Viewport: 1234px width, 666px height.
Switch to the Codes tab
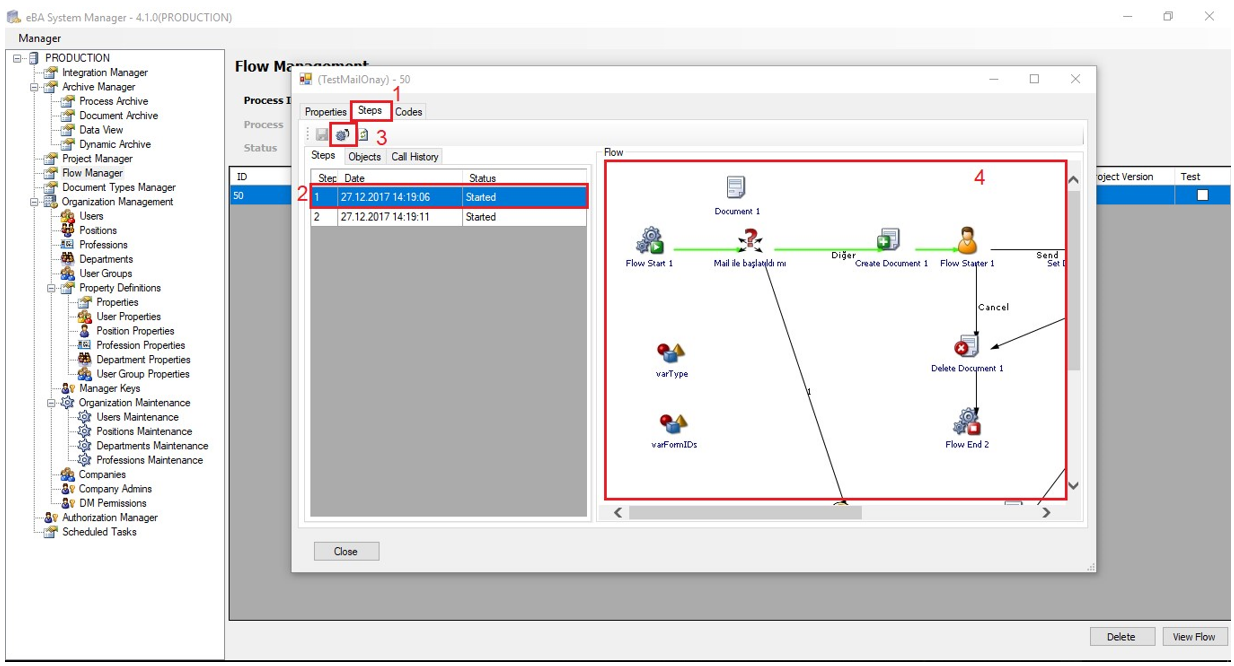(x=408, y=112)
